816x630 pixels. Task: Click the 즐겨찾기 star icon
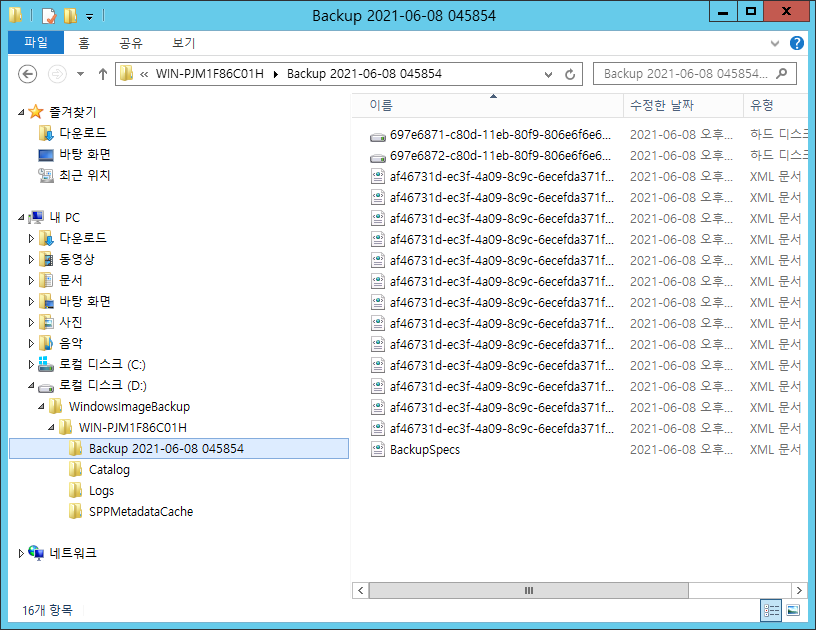pyautogui.click(x=35, y=111)
